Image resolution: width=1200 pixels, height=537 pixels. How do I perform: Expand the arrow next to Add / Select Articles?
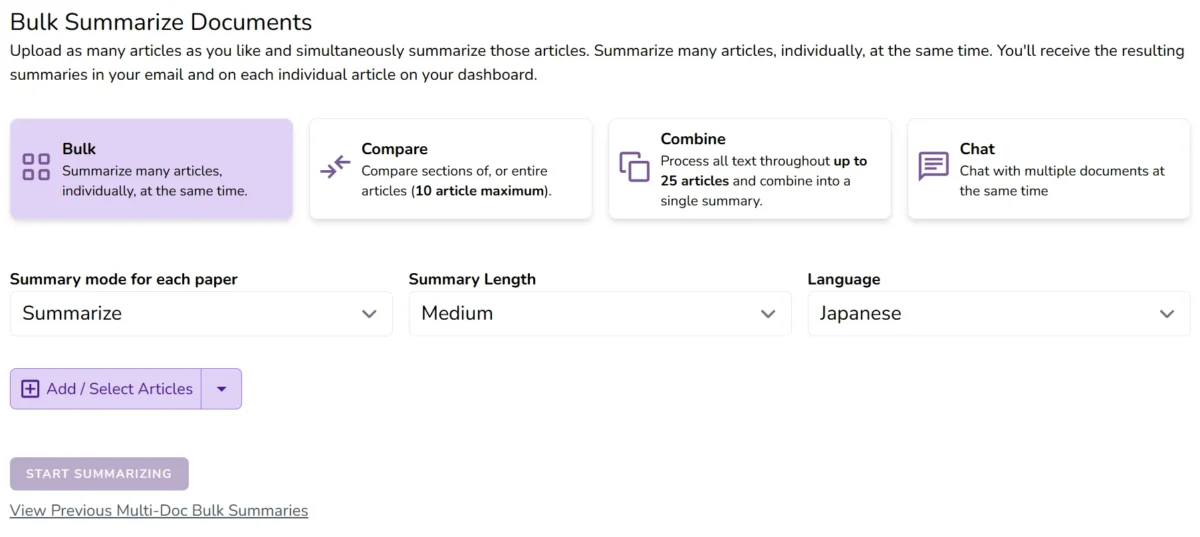coord(222,389)
